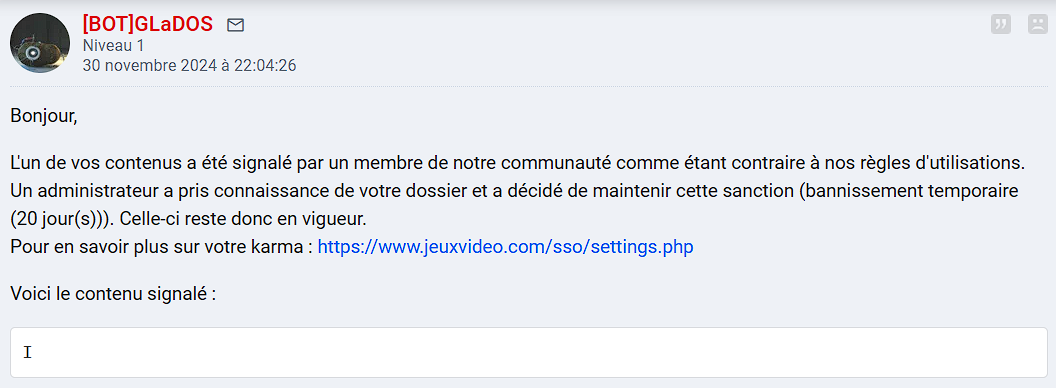Image resolution: width=1056 pixels, height=388 pixels.
Task: Open the envelope private message icon
Action: pyautogui.click(x=235, y=26)
